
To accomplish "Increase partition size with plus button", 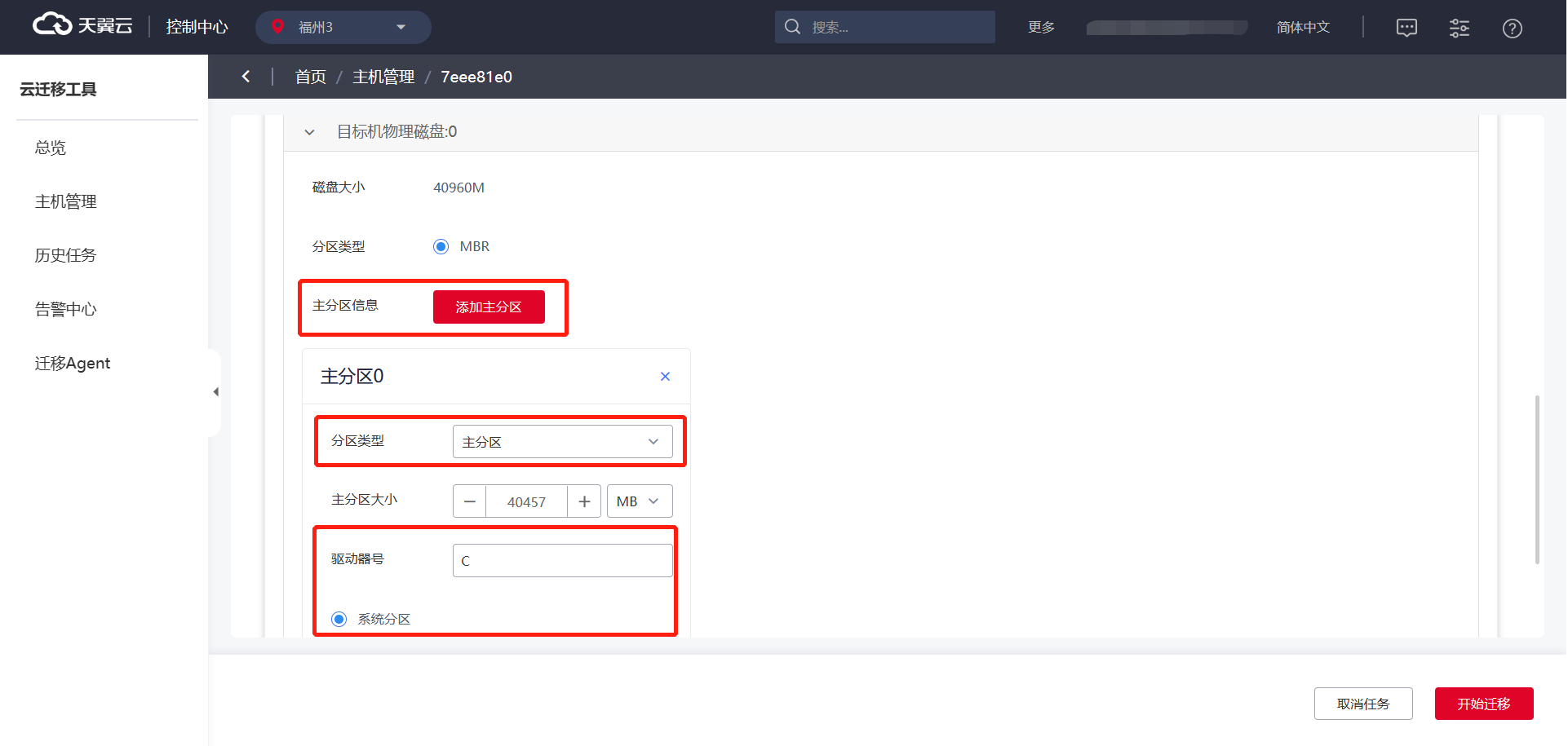I will coord(584,501).
